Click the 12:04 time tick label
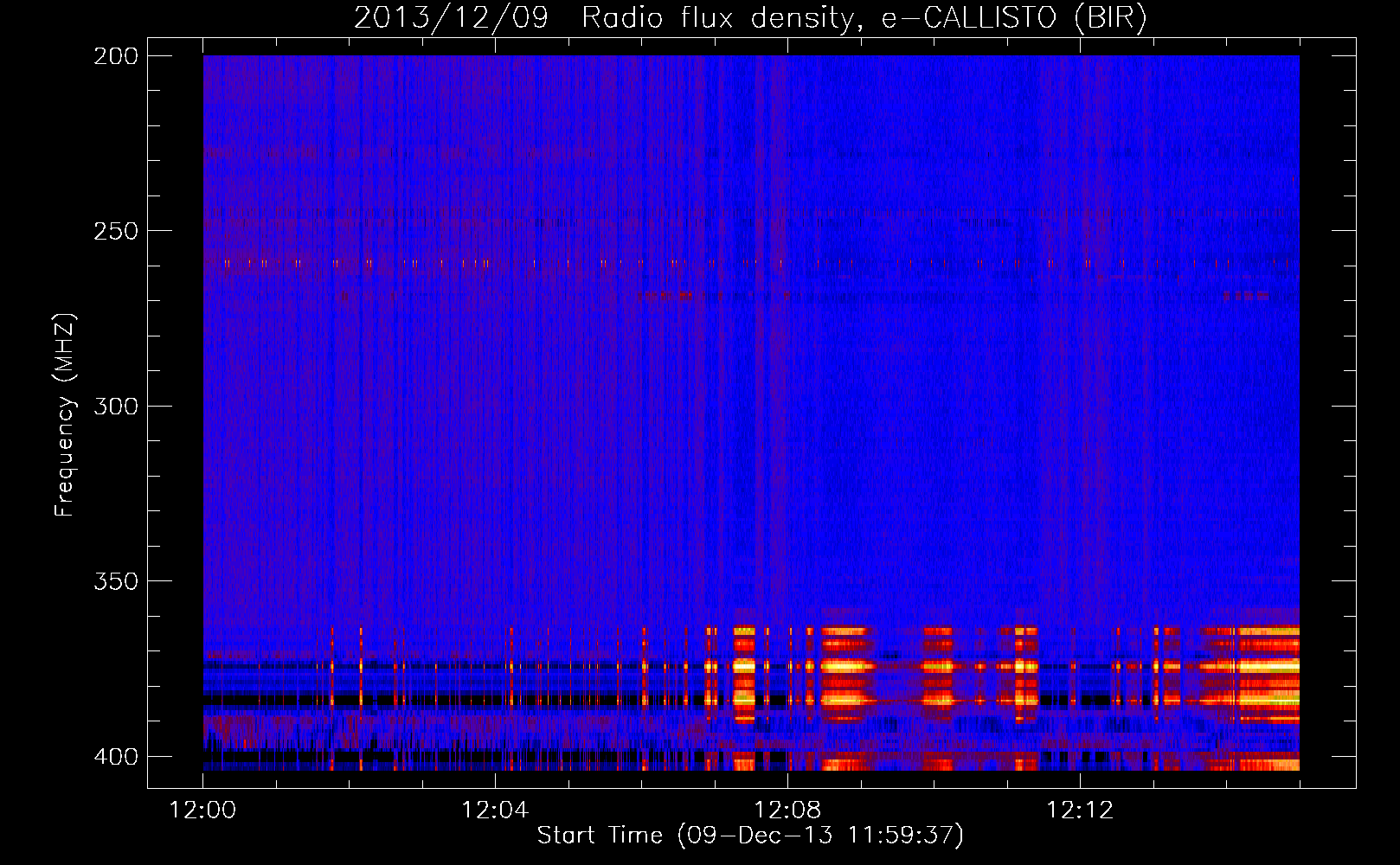 [x=495, y=811]
